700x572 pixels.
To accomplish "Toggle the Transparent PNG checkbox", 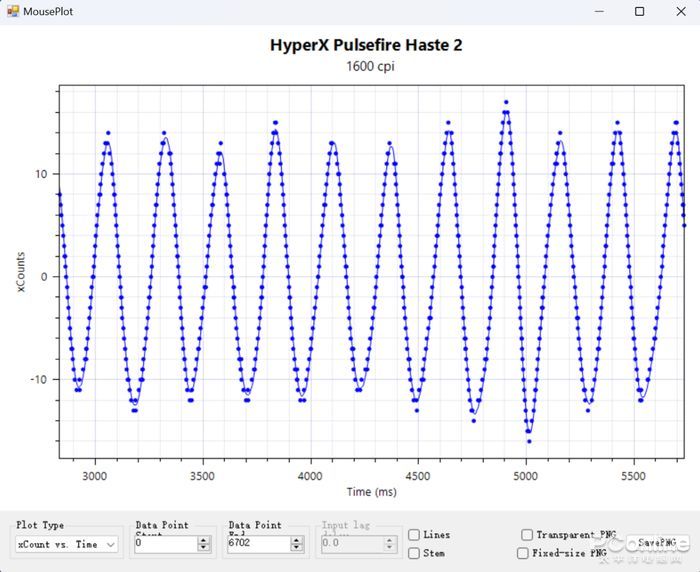I will [x=527, y=534].
